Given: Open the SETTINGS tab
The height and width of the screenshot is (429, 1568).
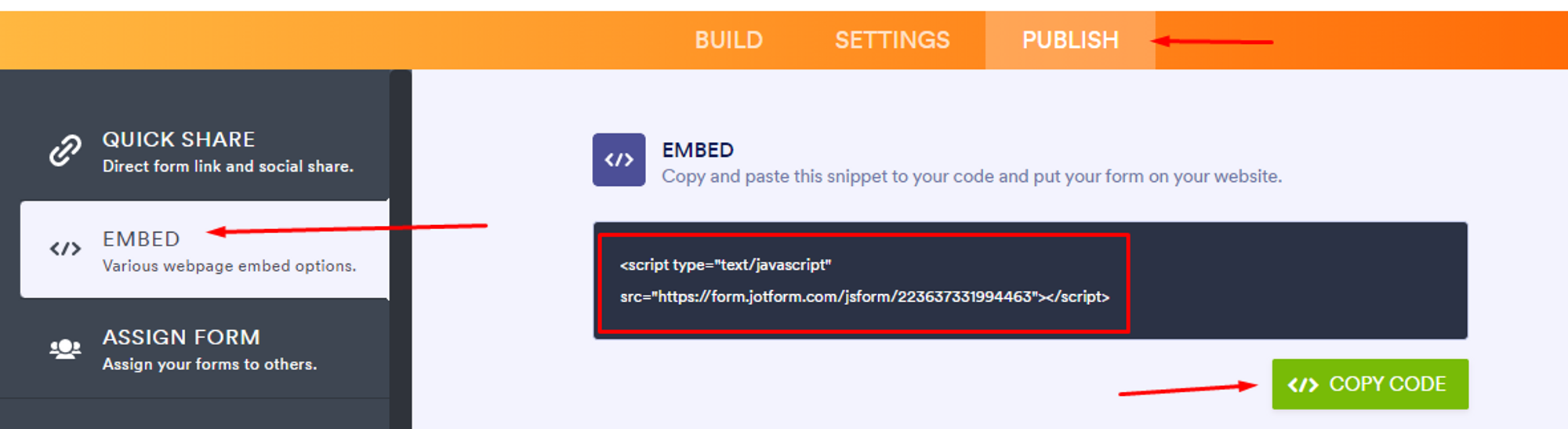Looking at the screenshot, I should pos(892,40).
